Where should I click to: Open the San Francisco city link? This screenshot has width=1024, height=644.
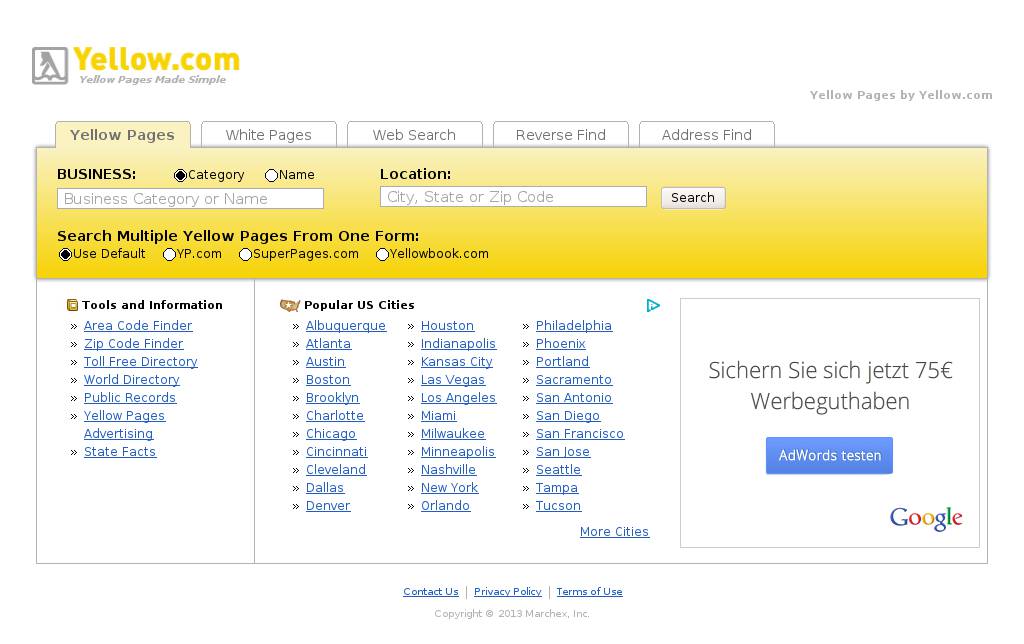[579, 434]
